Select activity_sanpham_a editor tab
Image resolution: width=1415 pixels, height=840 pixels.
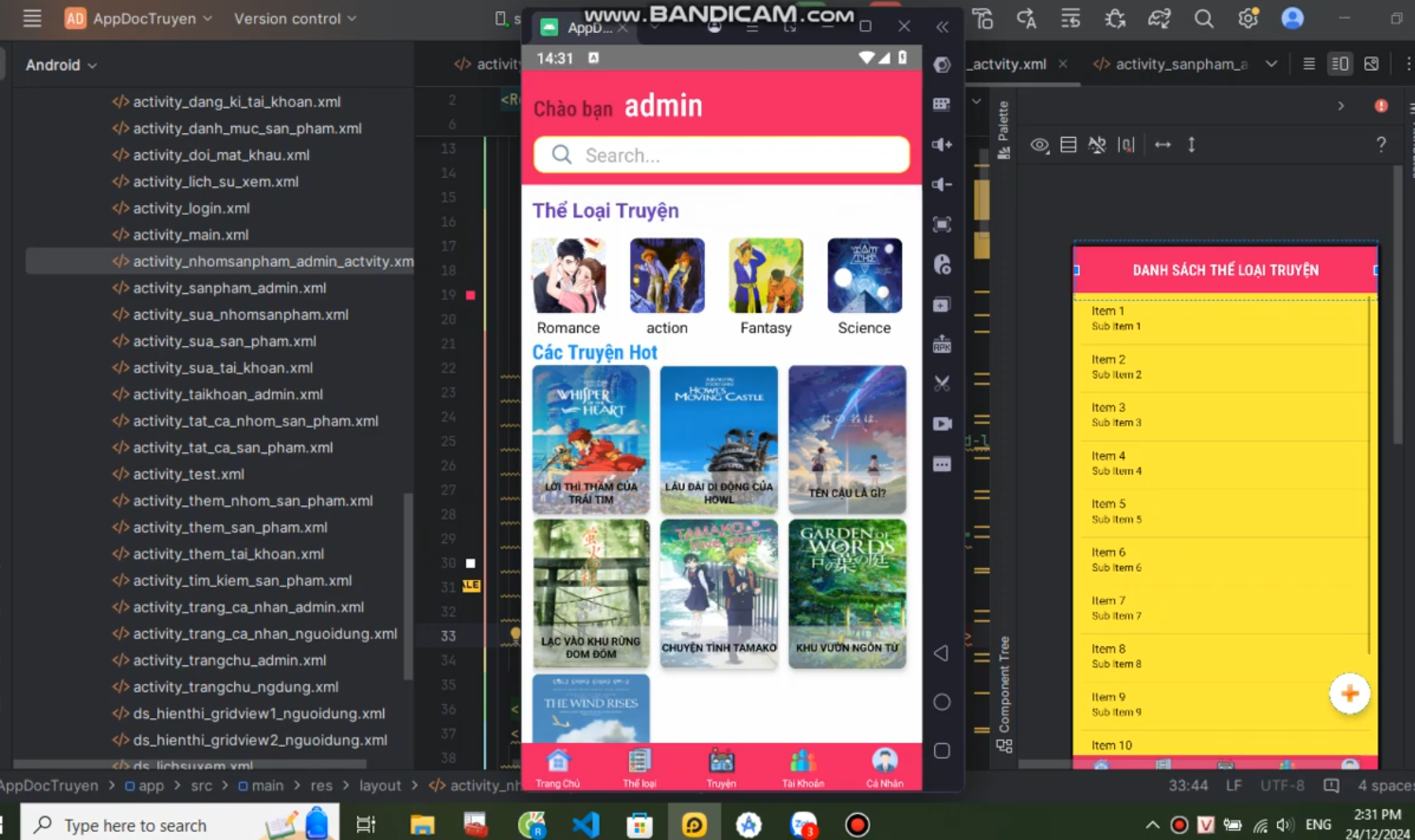click(1171, 64)
